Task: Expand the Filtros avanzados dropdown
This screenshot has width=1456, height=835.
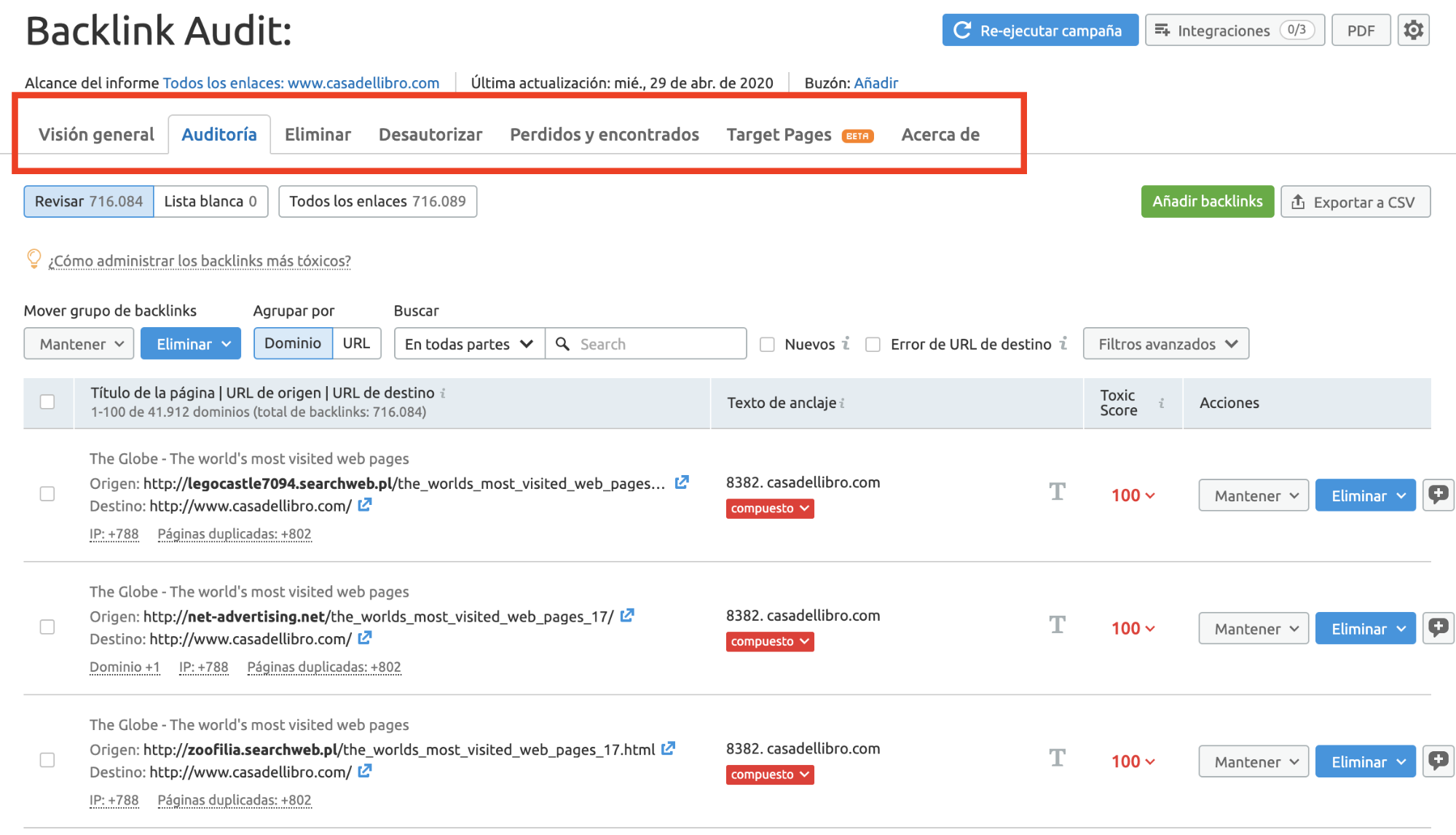Action: (1165, 344)
